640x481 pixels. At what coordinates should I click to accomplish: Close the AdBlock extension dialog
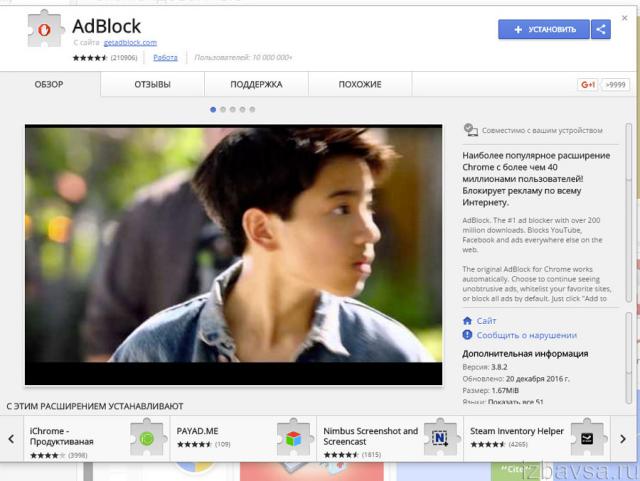(x=624, y=18)
